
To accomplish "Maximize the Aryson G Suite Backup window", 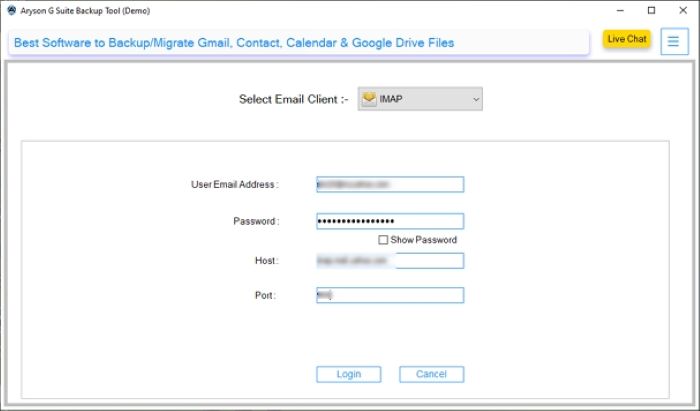I will (x=651, y=10).
